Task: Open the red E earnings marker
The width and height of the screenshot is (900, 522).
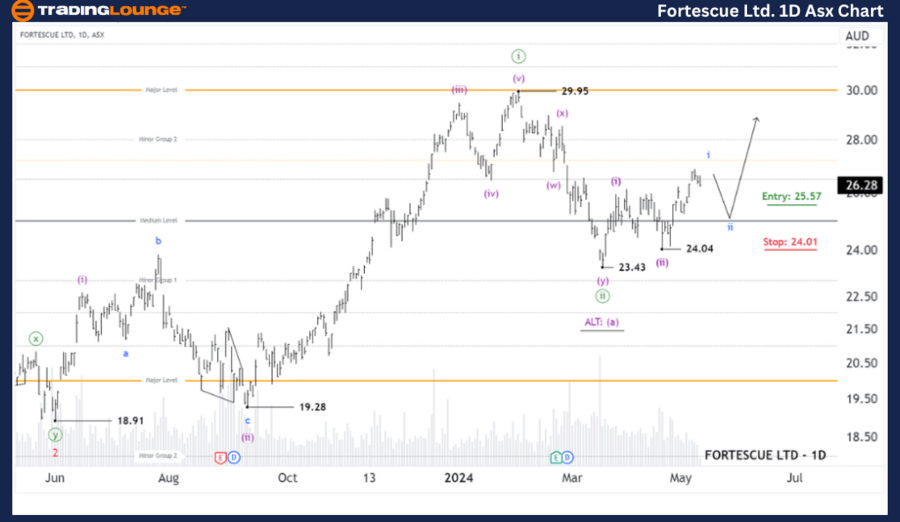Action: [x=220, y=458]
